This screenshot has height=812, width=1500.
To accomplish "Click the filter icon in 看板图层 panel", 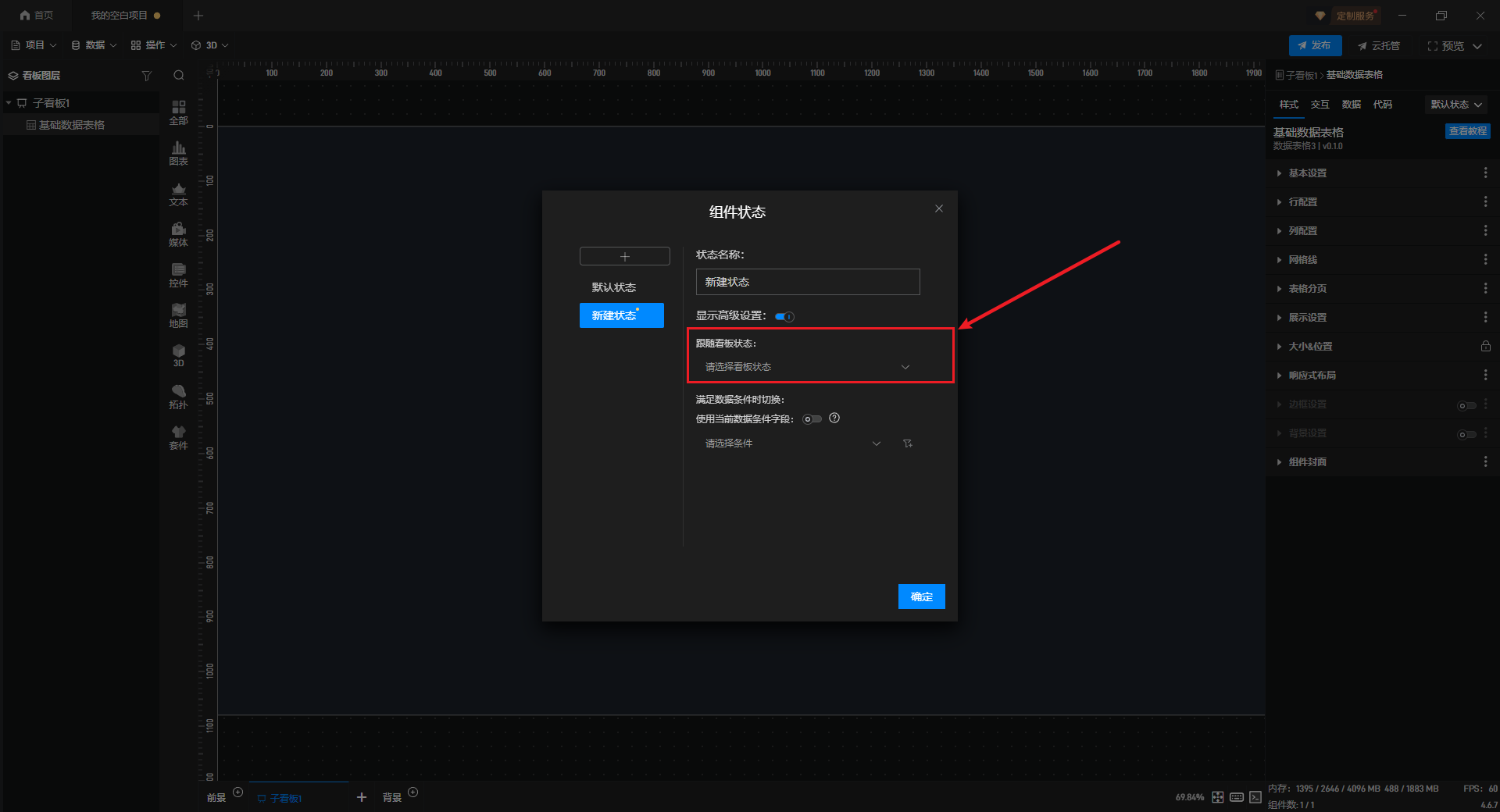I will tap(146, 76).
